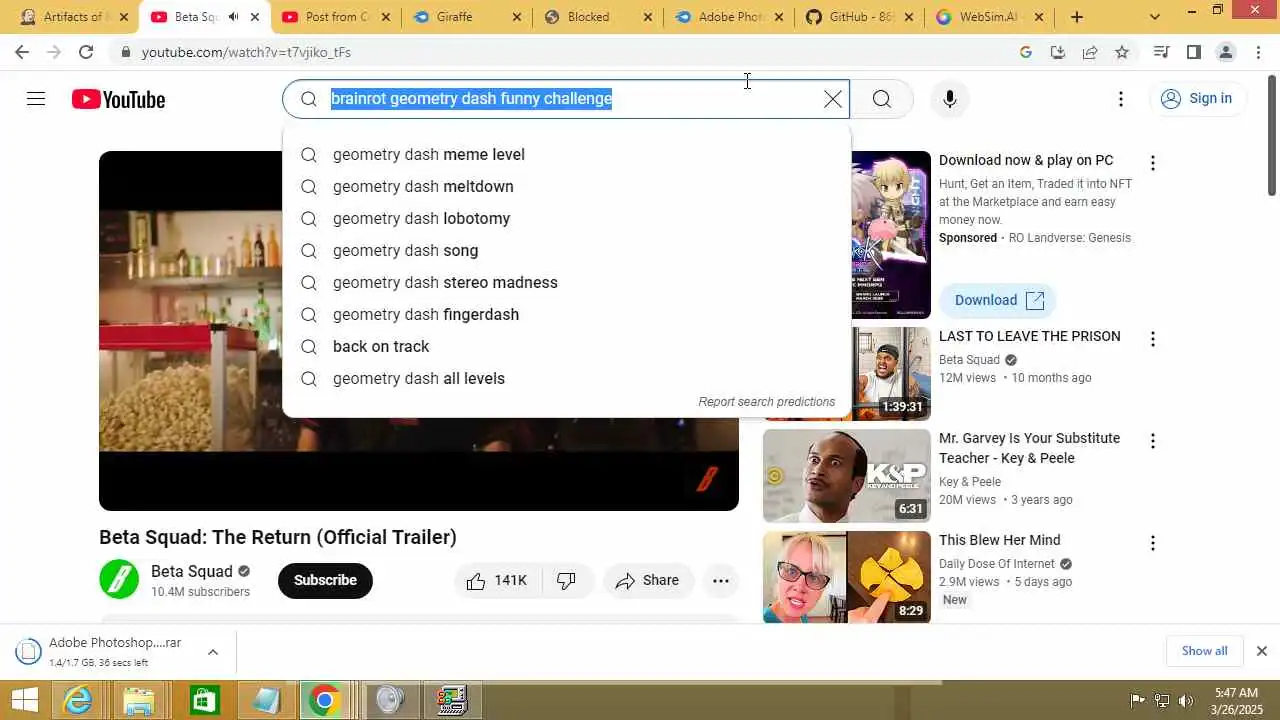Open options menu for the sponsored ad card

click(1152, 163)
